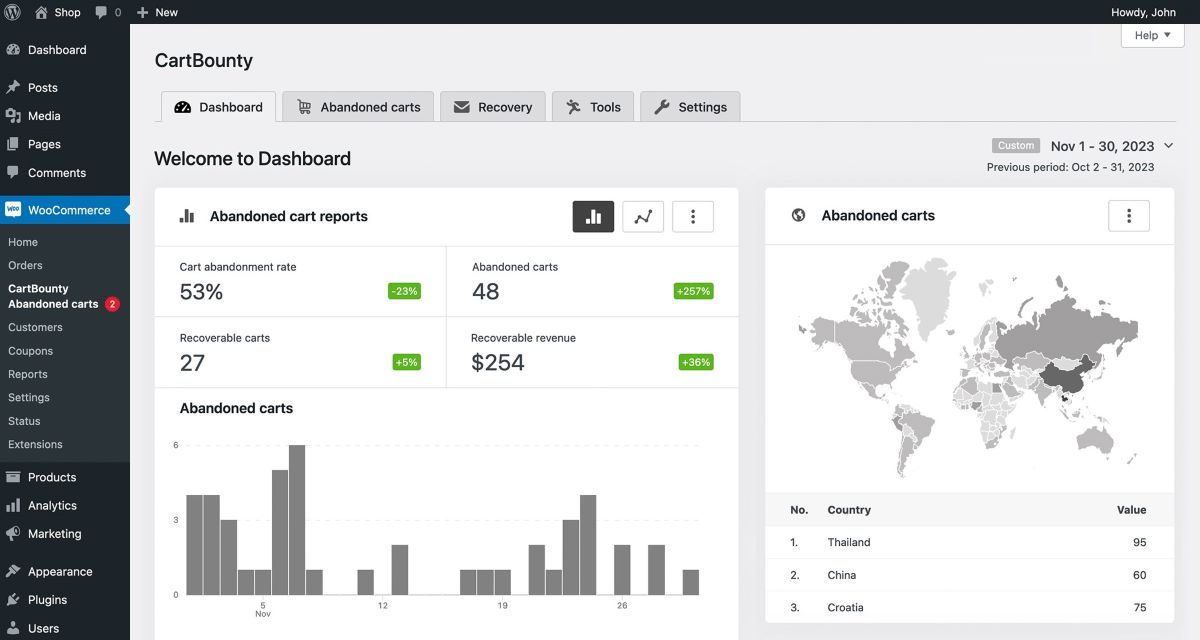
Task: Click the China row in country table
Action: tap(969, 575)
